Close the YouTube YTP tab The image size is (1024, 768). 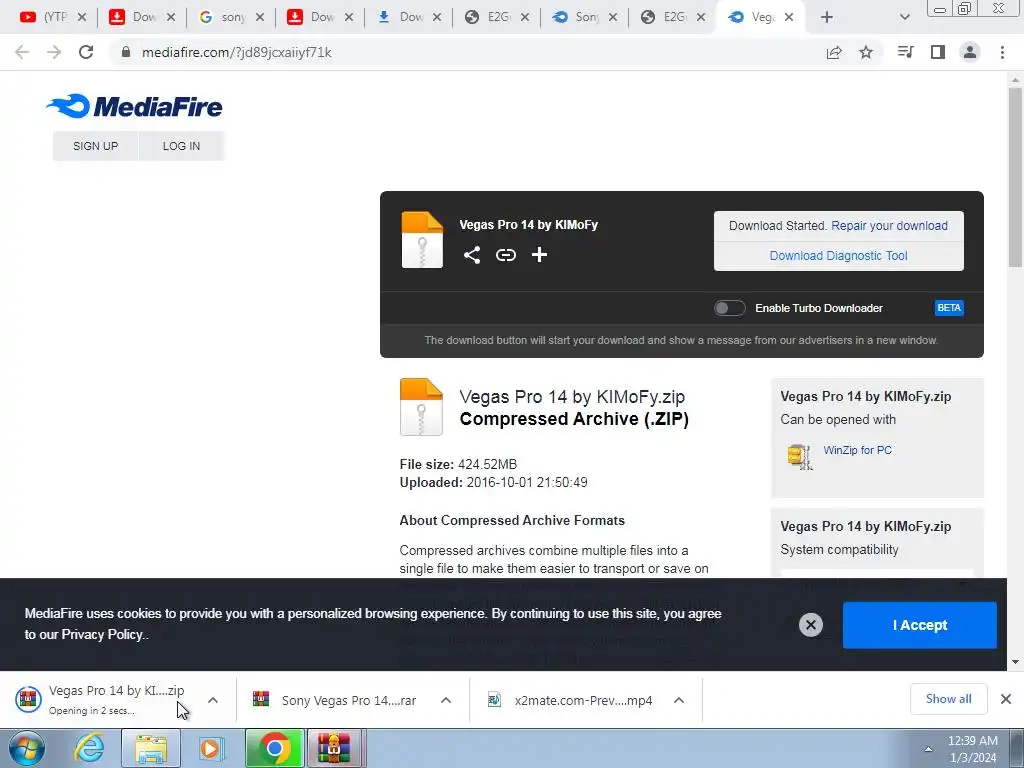(x=82, y=17)
